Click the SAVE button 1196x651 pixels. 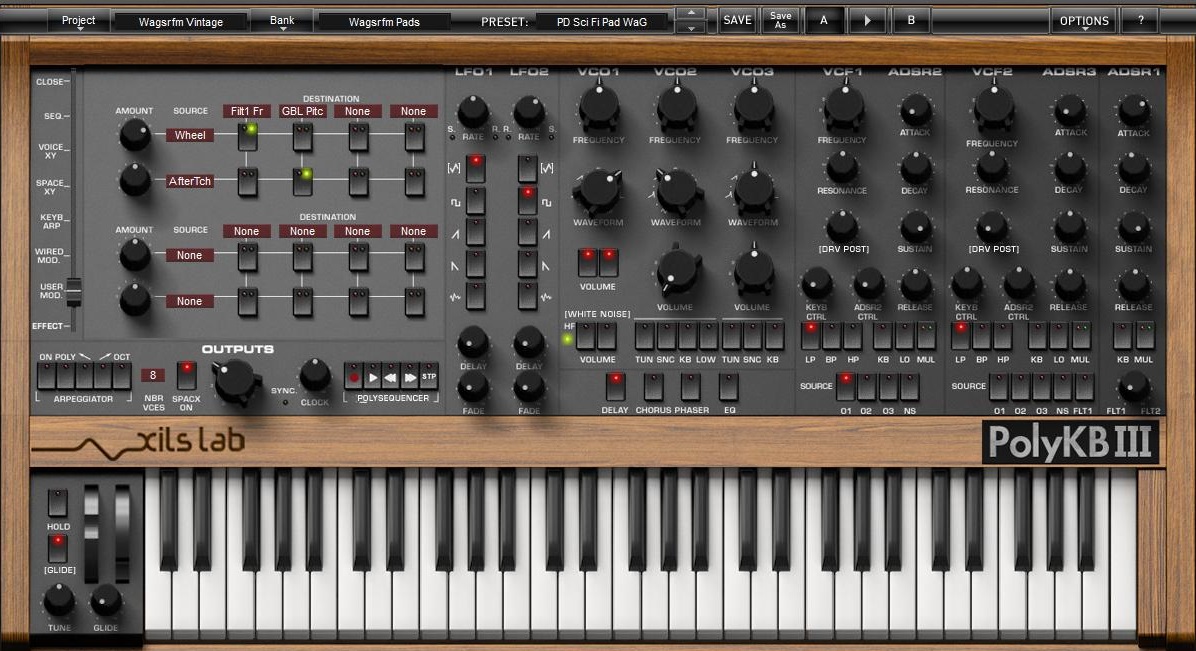pos(737,21)
